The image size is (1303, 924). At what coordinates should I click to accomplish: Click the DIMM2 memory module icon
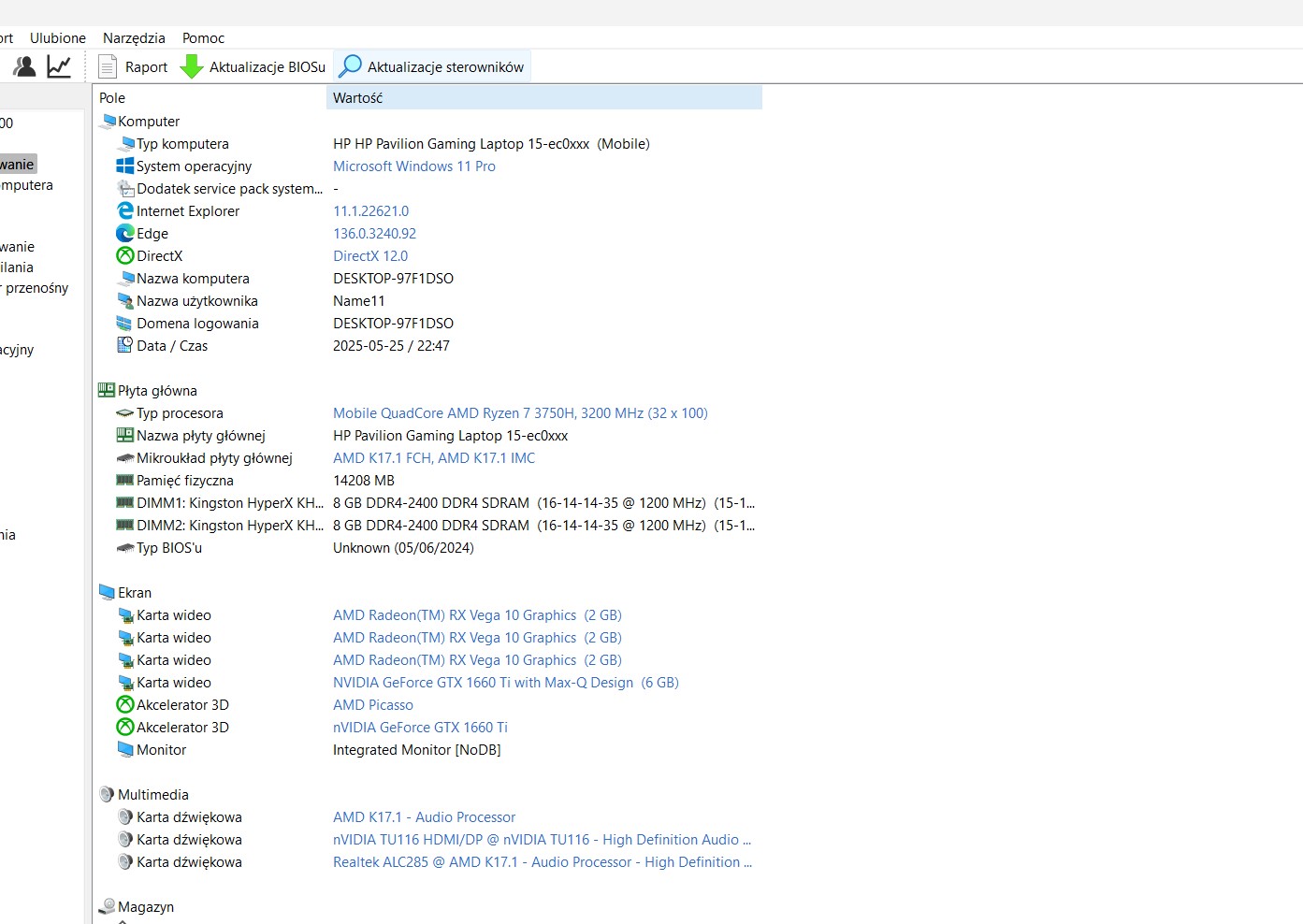pos(125,526)
